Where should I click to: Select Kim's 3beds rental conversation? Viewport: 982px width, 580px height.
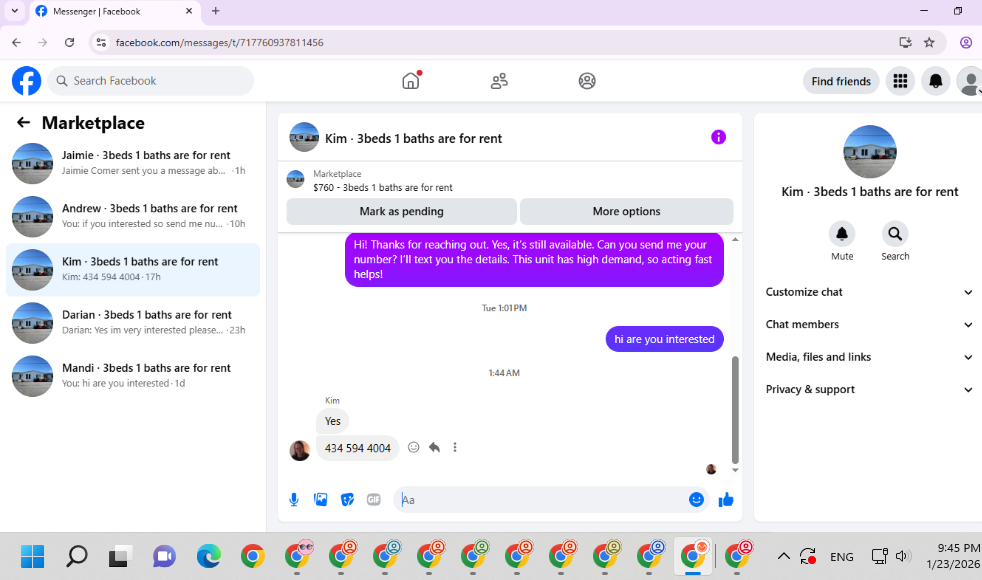133,269
